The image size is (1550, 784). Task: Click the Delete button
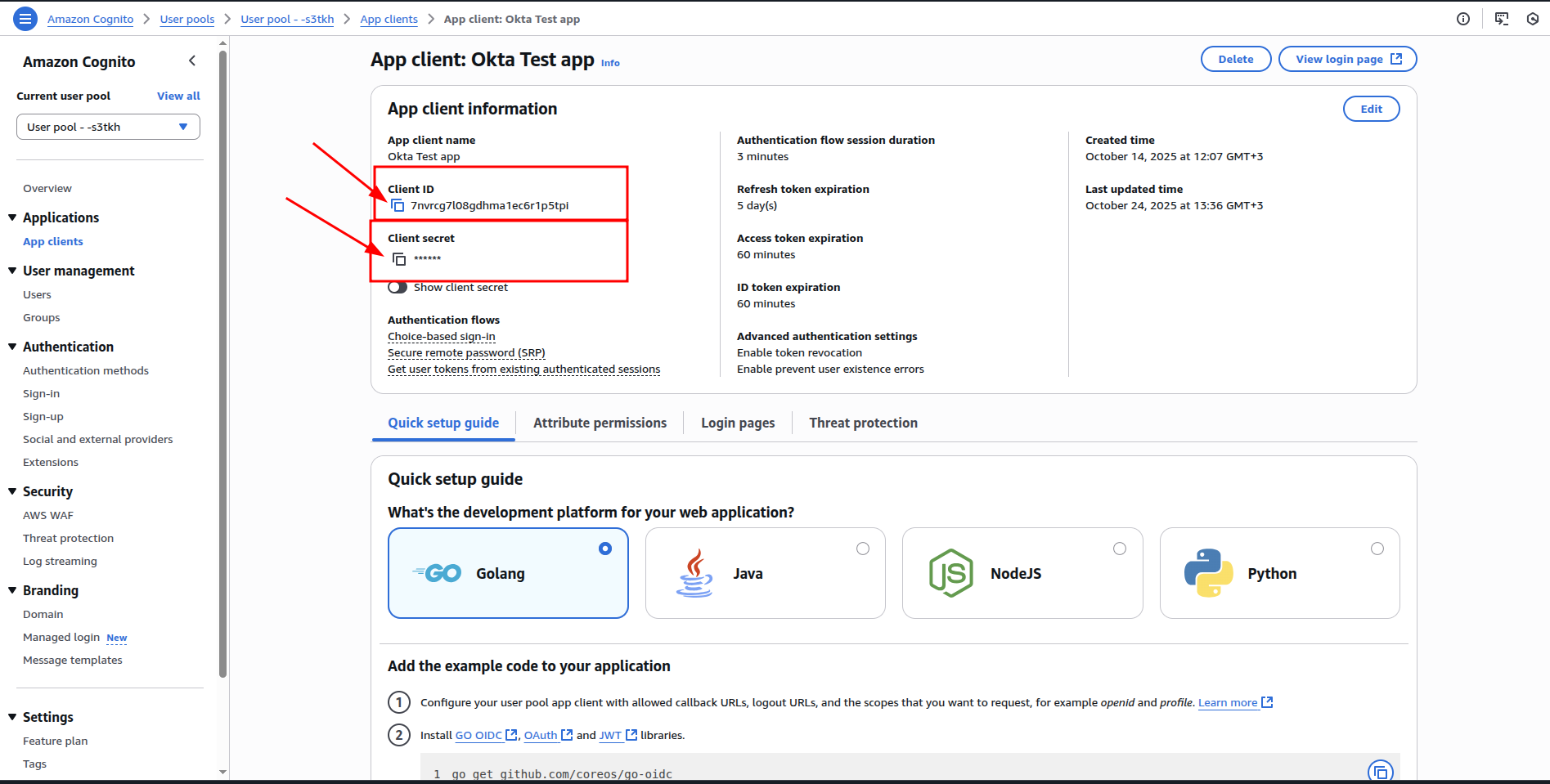coord(1236,59)
